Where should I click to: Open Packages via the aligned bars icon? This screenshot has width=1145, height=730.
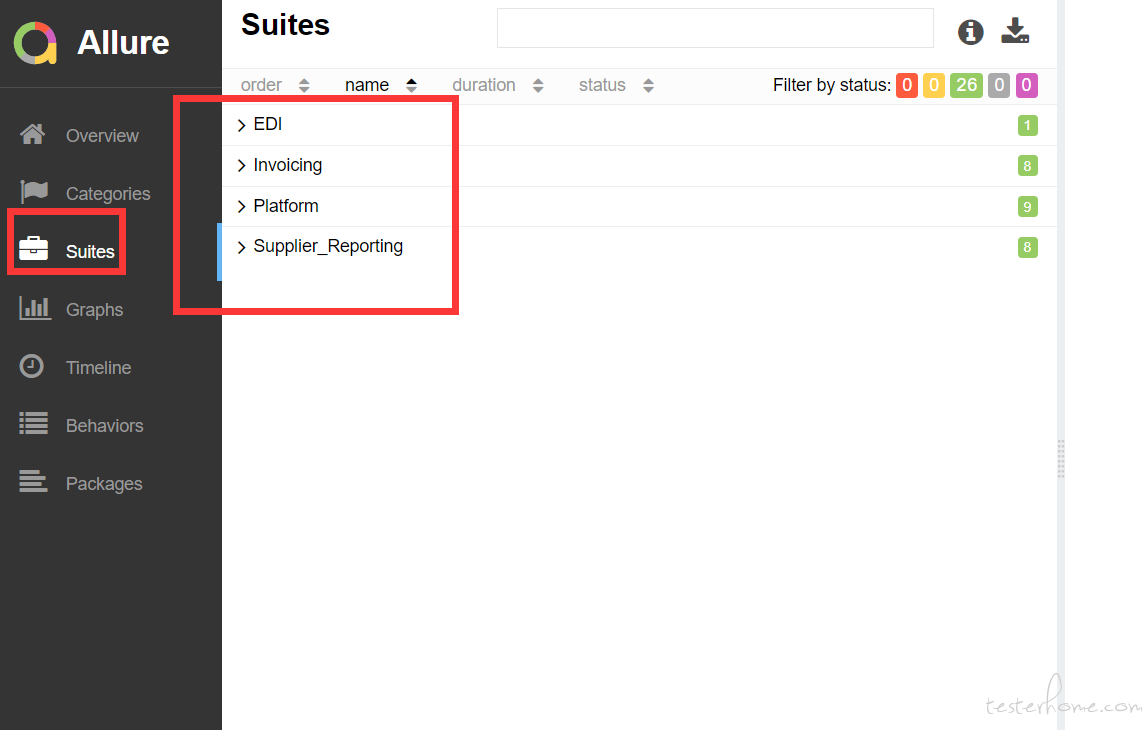pyautogui.click(x=33, y=481)
